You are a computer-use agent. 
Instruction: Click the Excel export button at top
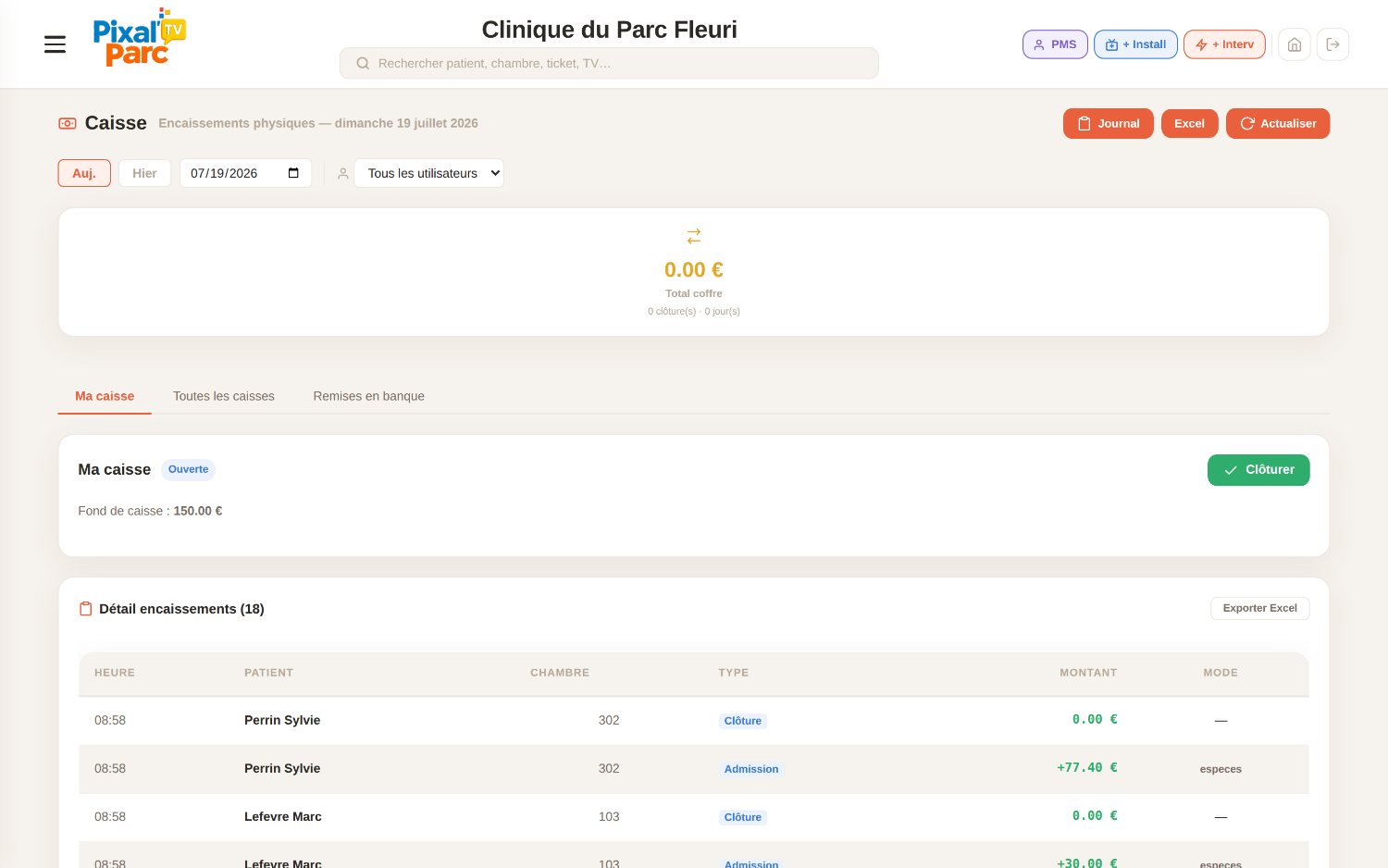click(x=1189, y=123)
